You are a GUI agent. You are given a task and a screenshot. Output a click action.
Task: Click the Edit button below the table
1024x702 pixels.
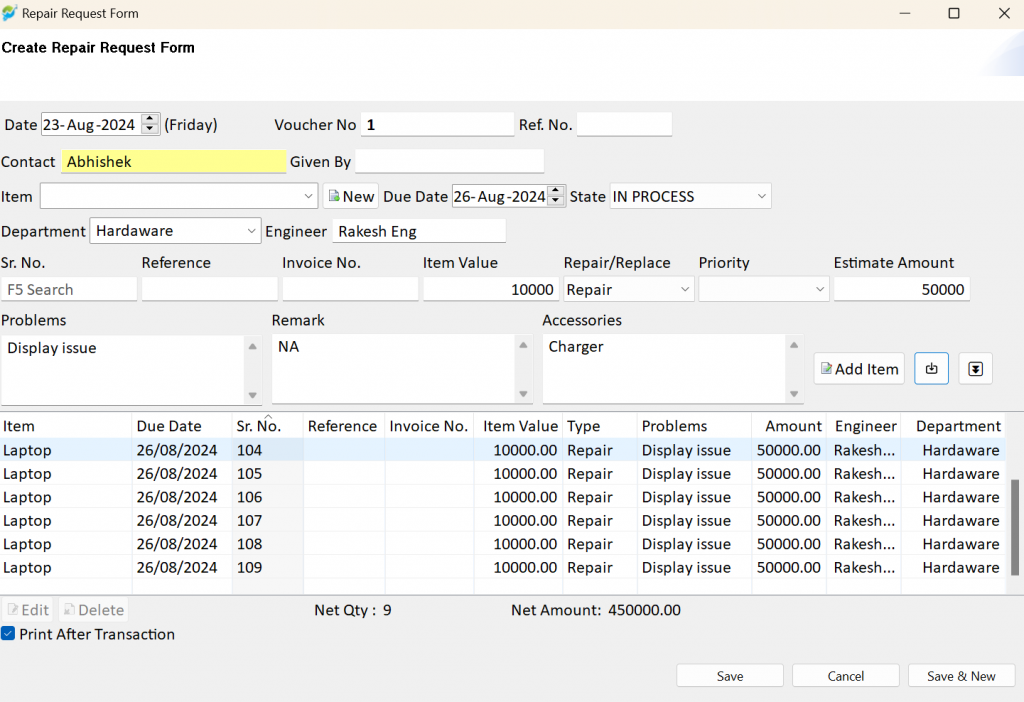pyautogui.click(x=28, y=610)
